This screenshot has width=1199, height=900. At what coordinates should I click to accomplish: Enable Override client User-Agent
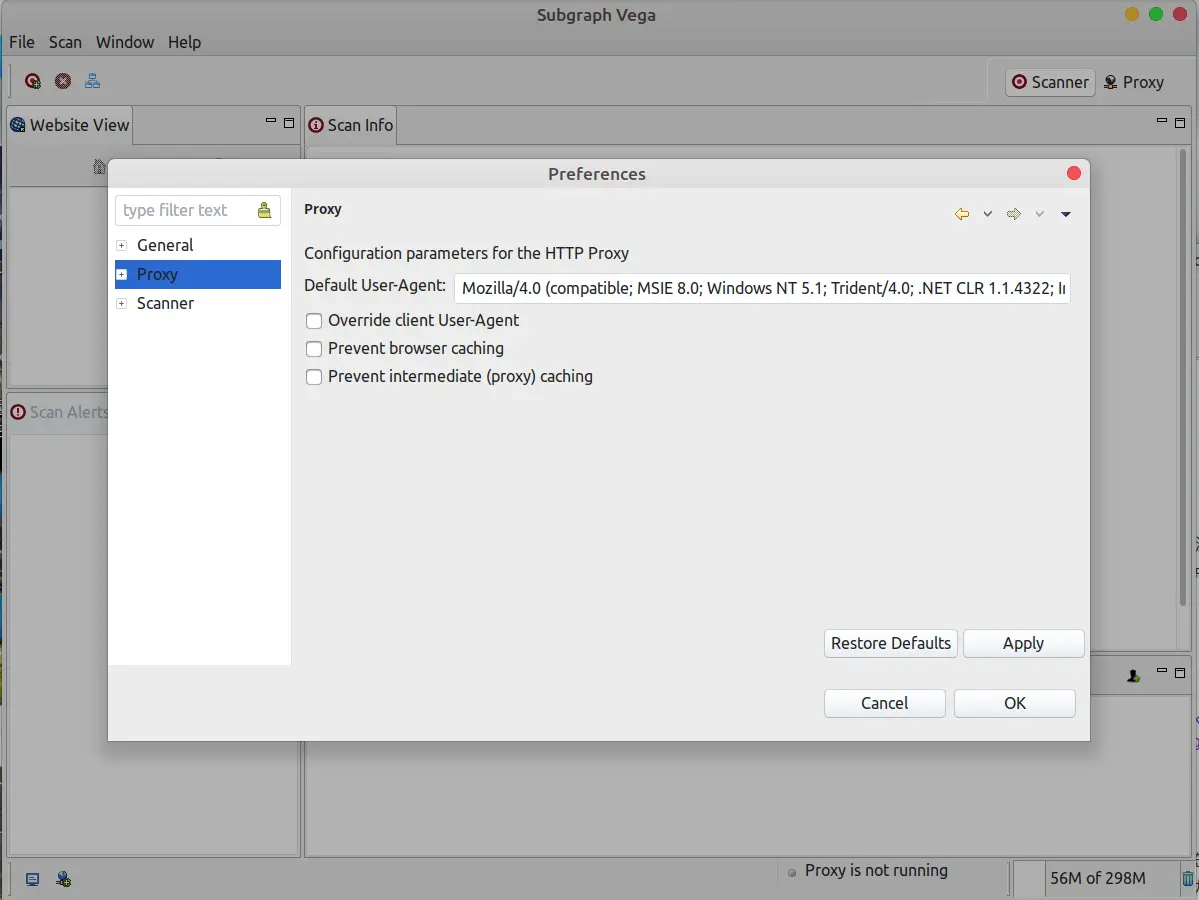[x=314, y=321]
